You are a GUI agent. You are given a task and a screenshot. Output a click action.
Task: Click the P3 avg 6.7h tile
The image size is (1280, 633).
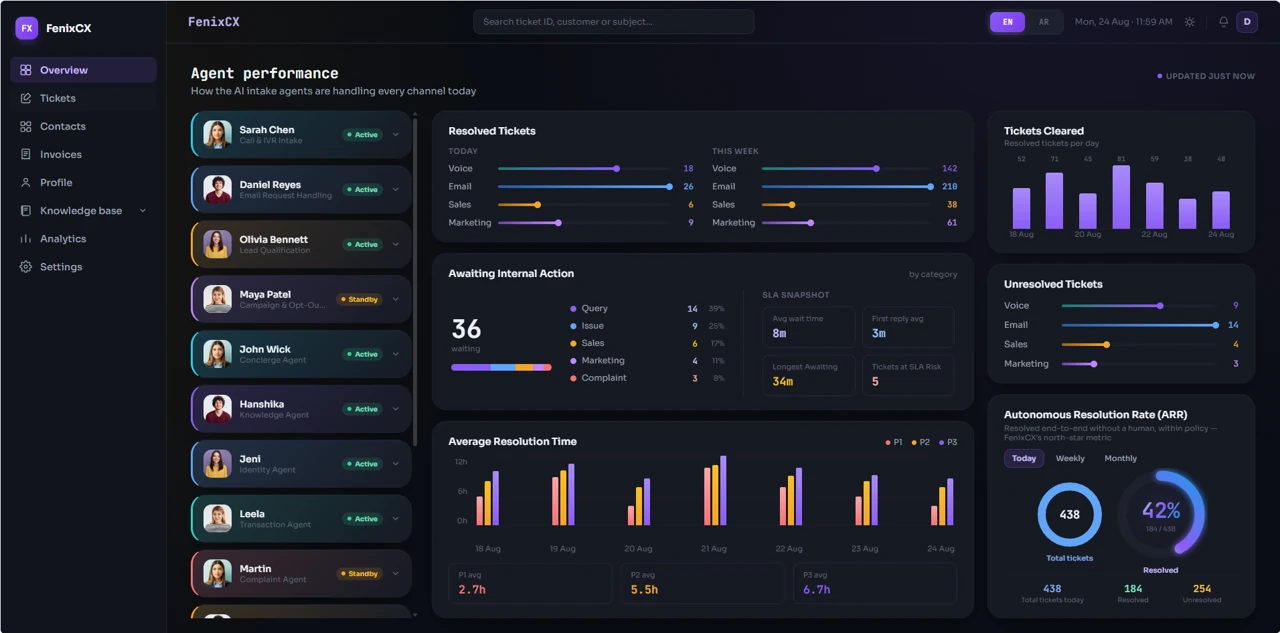tap(875, 583)
